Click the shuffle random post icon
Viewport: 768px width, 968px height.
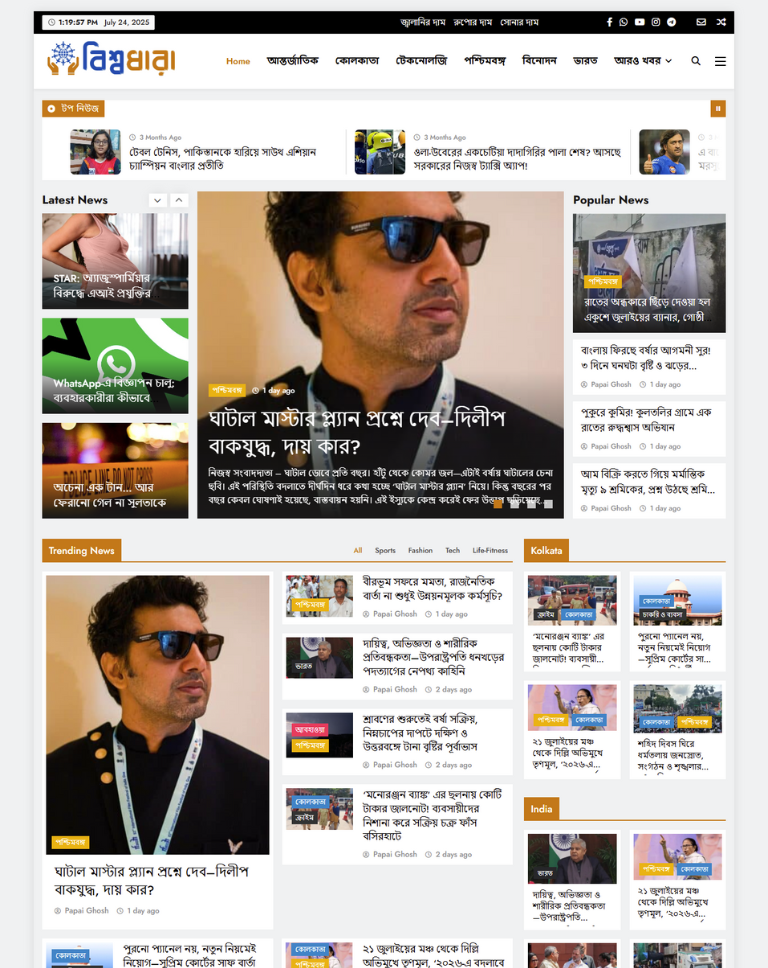[720, 22]
